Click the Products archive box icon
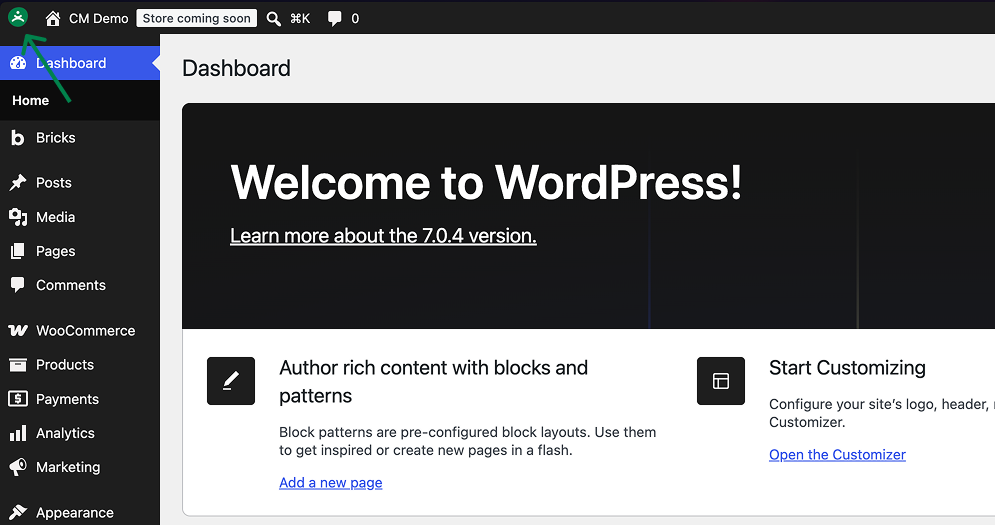The image size is (995, 525). point(18,365)
